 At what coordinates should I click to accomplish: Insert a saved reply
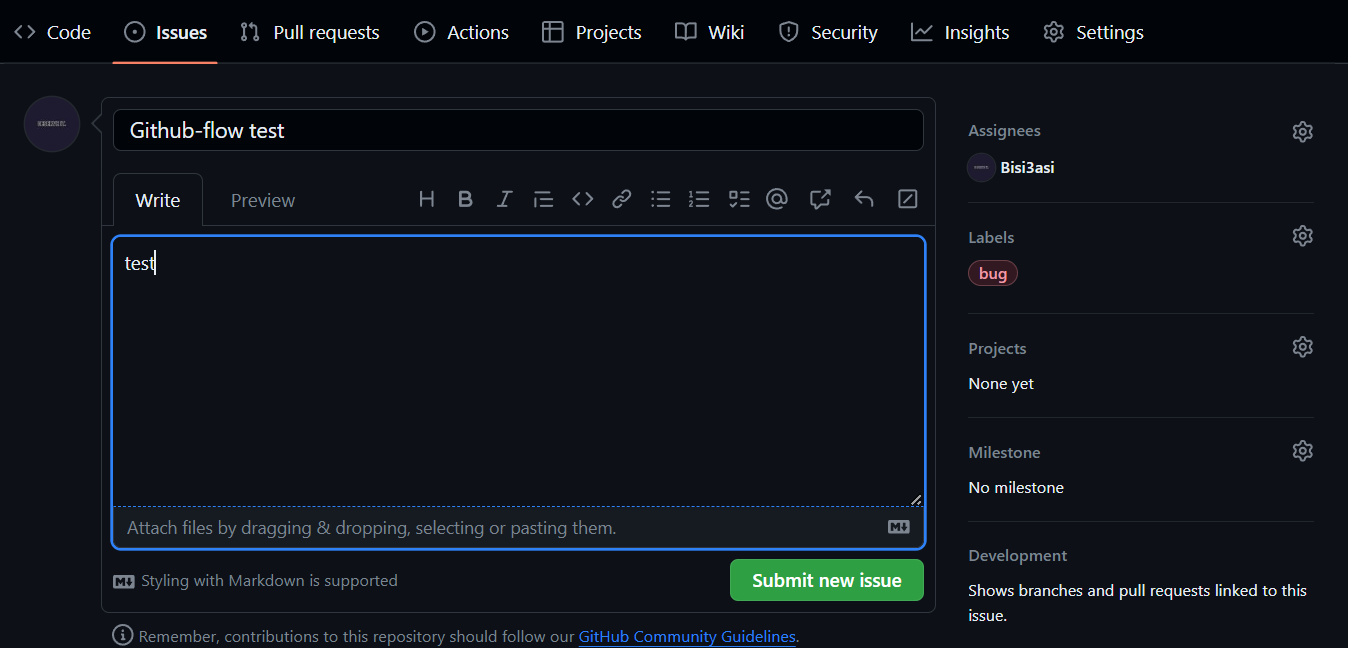point(864,199)
